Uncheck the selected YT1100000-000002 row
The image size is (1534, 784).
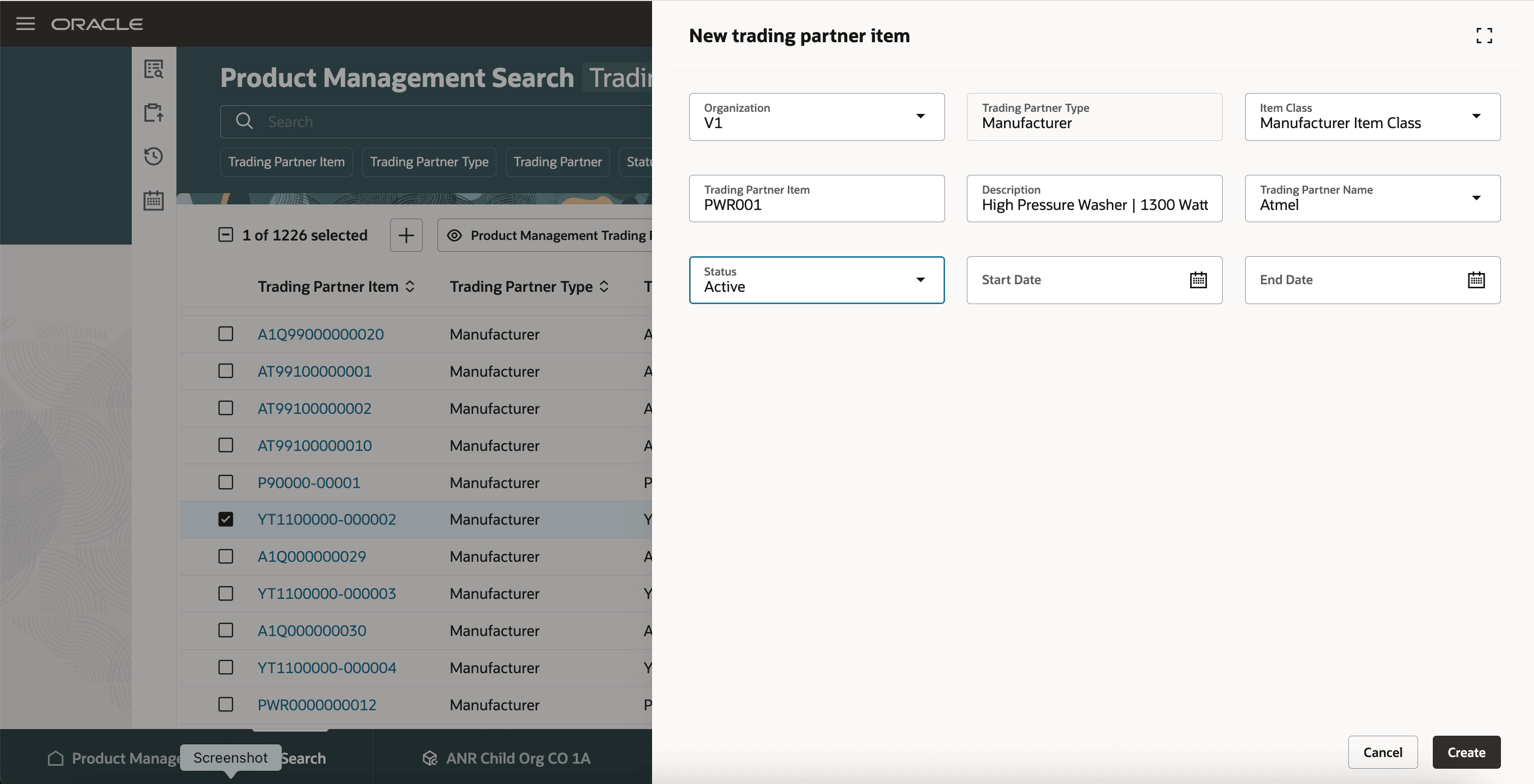coord(225,519)
